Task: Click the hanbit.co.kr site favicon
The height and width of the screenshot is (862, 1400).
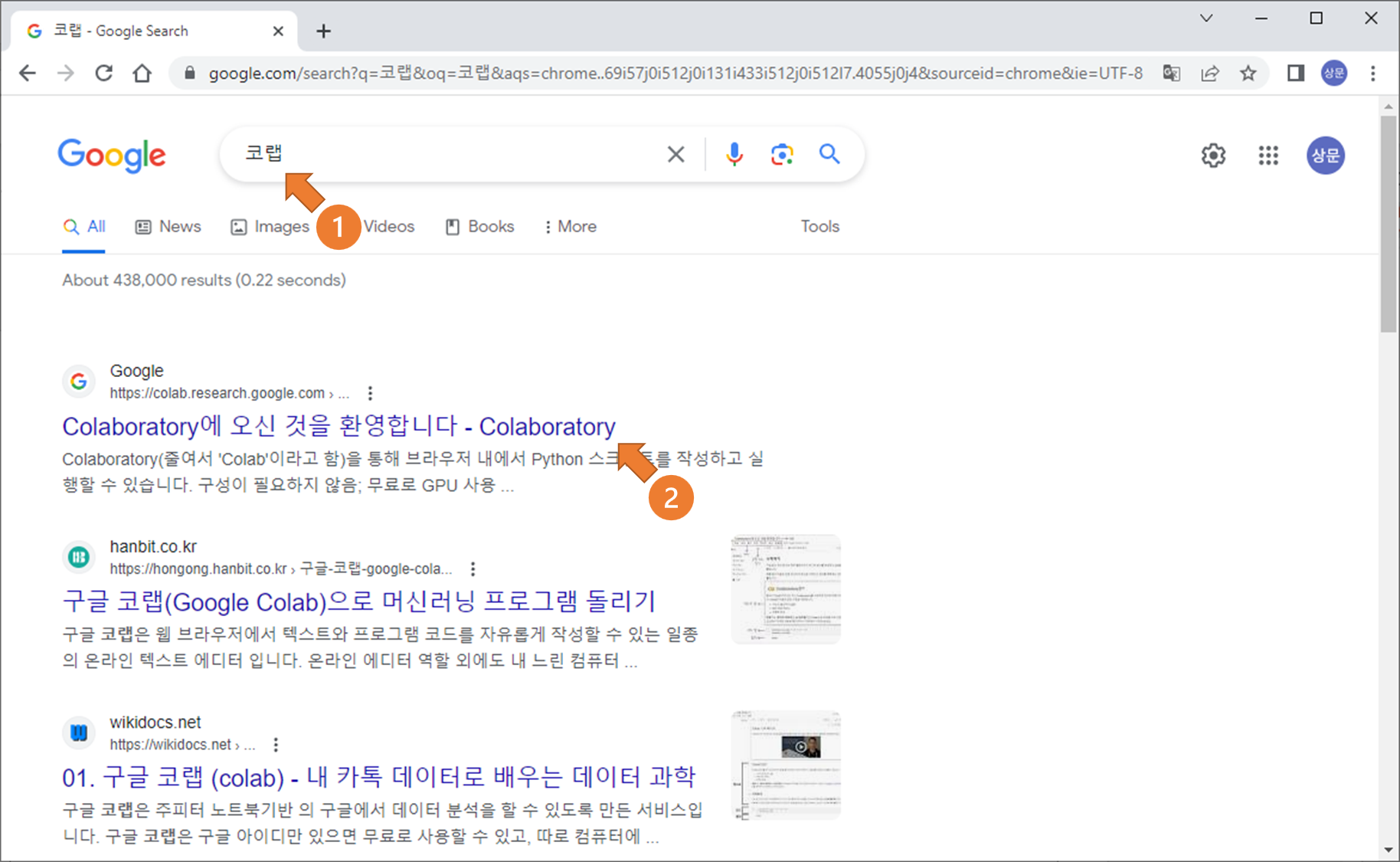Action: coord(78,556)
